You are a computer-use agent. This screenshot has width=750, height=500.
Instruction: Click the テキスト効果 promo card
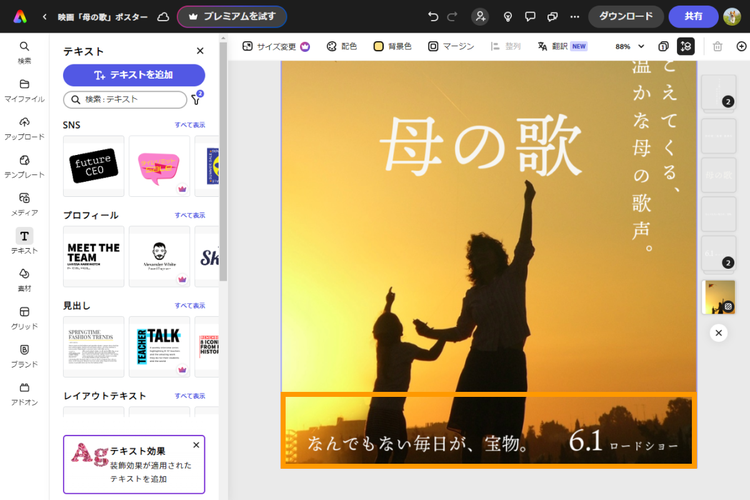[134, 464]
